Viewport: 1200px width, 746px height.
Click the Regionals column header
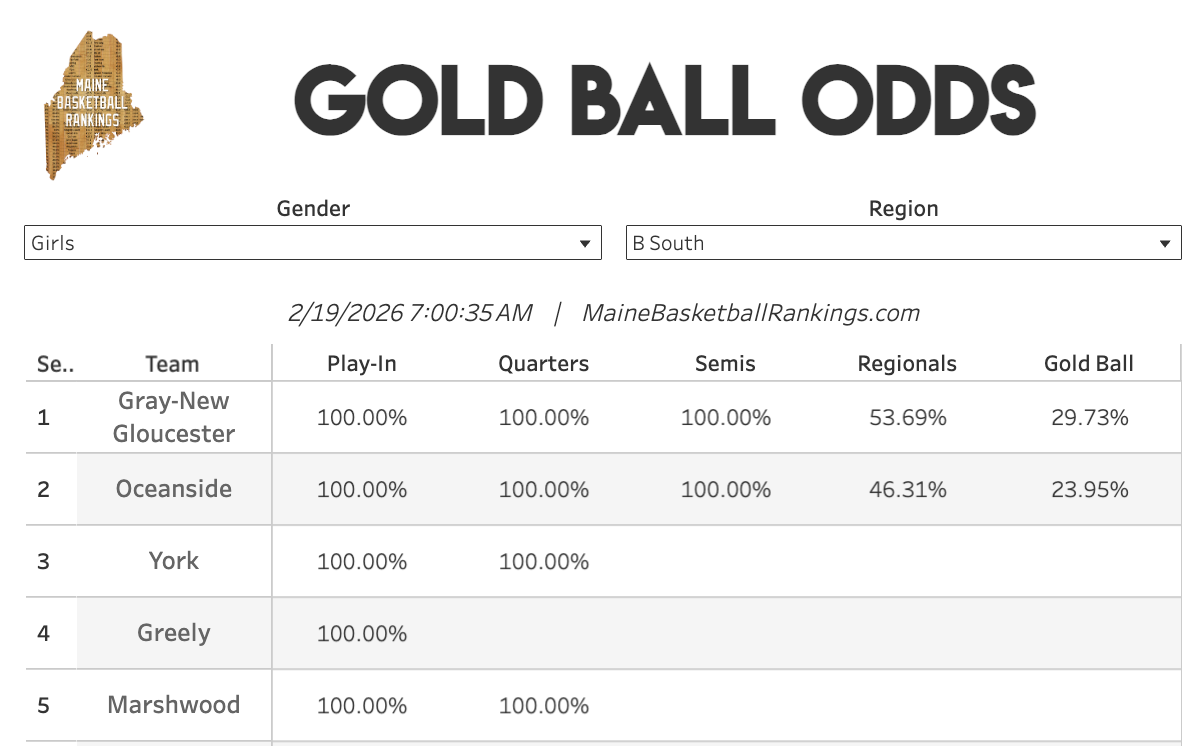(x=907, y=364)
